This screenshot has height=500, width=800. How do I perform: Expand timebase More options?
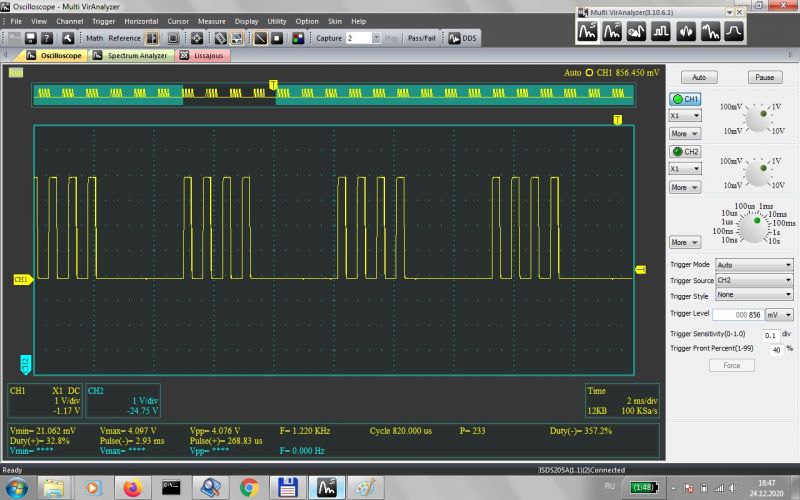tap(685, 242)
